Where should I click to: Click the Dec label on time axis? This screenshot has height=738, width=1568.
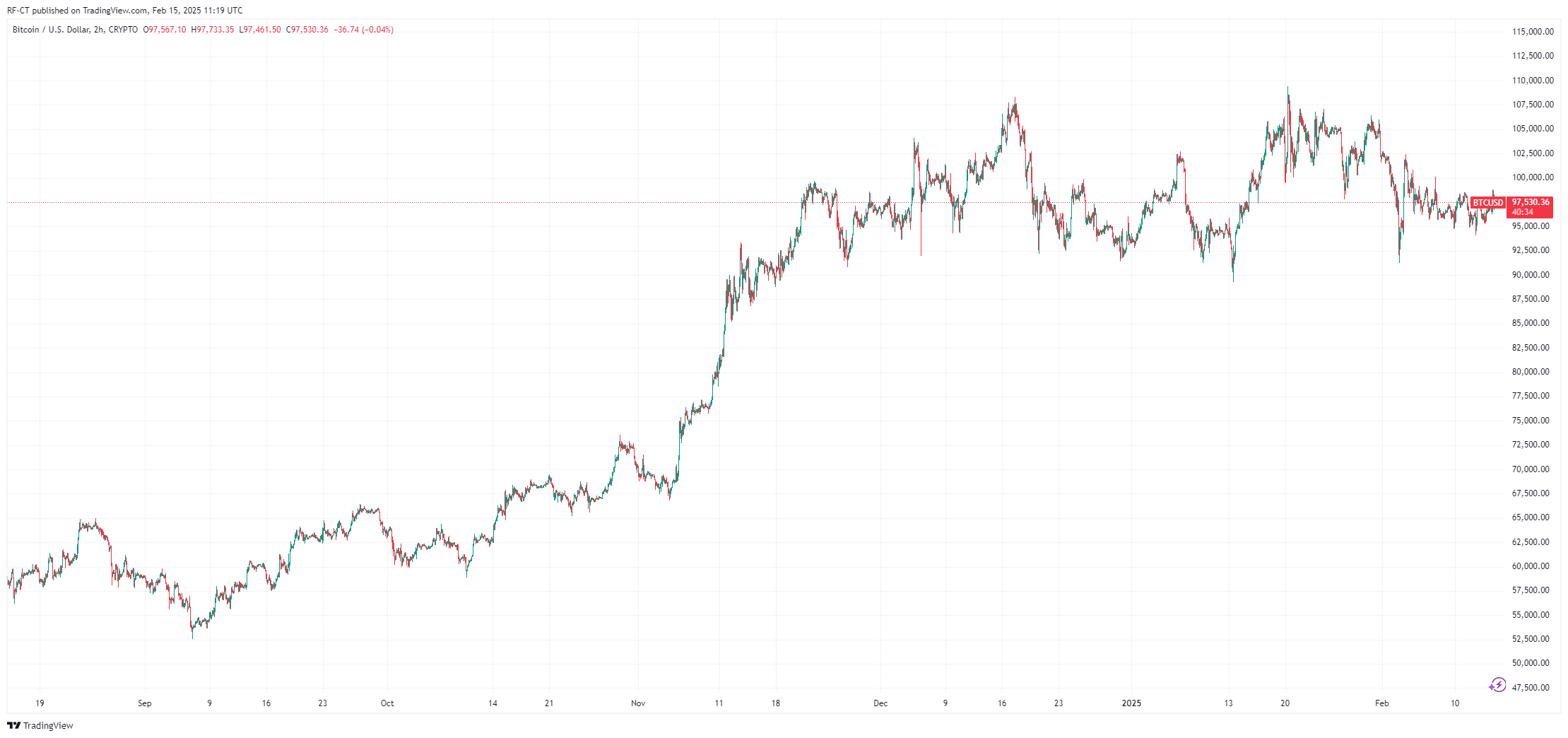[880, 703]
